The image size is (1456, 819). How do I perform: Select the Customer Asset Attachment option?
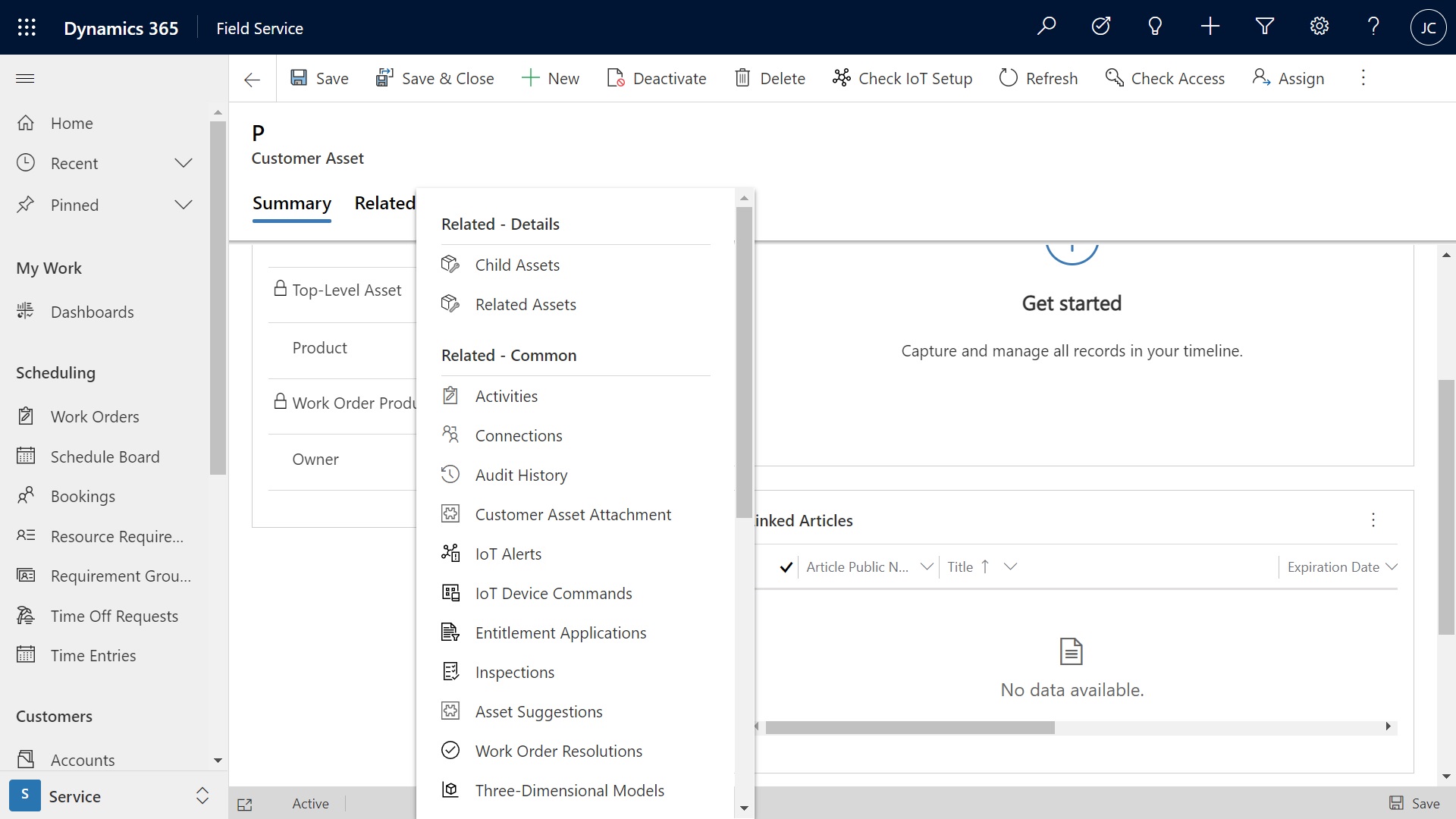(x=573, y=514)
